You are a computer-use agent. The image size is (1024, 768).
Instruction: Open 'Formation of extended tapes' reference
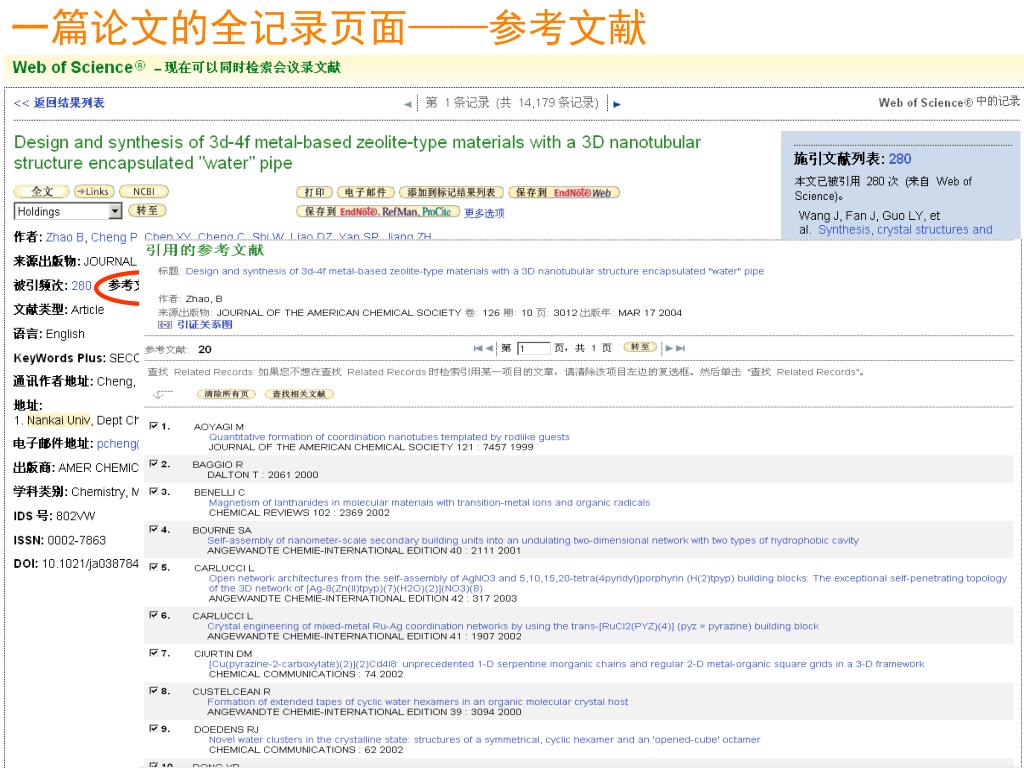pyautogui.click(x=417, y=702)
